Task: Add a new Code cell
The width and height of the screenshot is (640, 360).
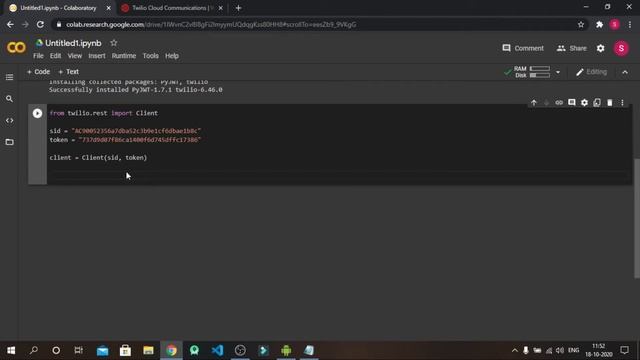Action: coord(38,72)
